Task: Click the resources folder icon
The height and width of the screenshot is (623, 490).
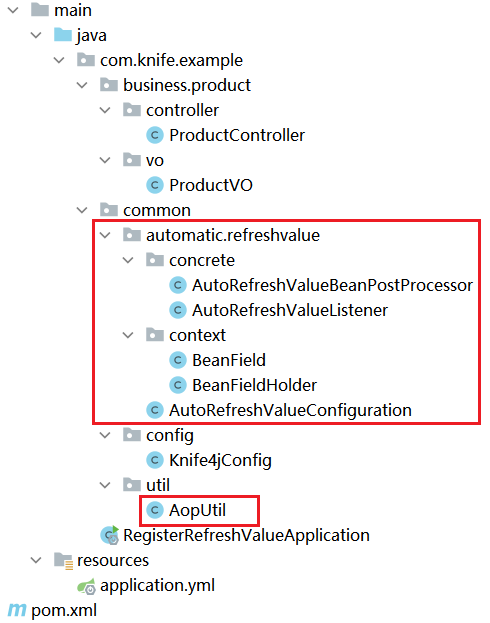Action: (x=63, y=561)
